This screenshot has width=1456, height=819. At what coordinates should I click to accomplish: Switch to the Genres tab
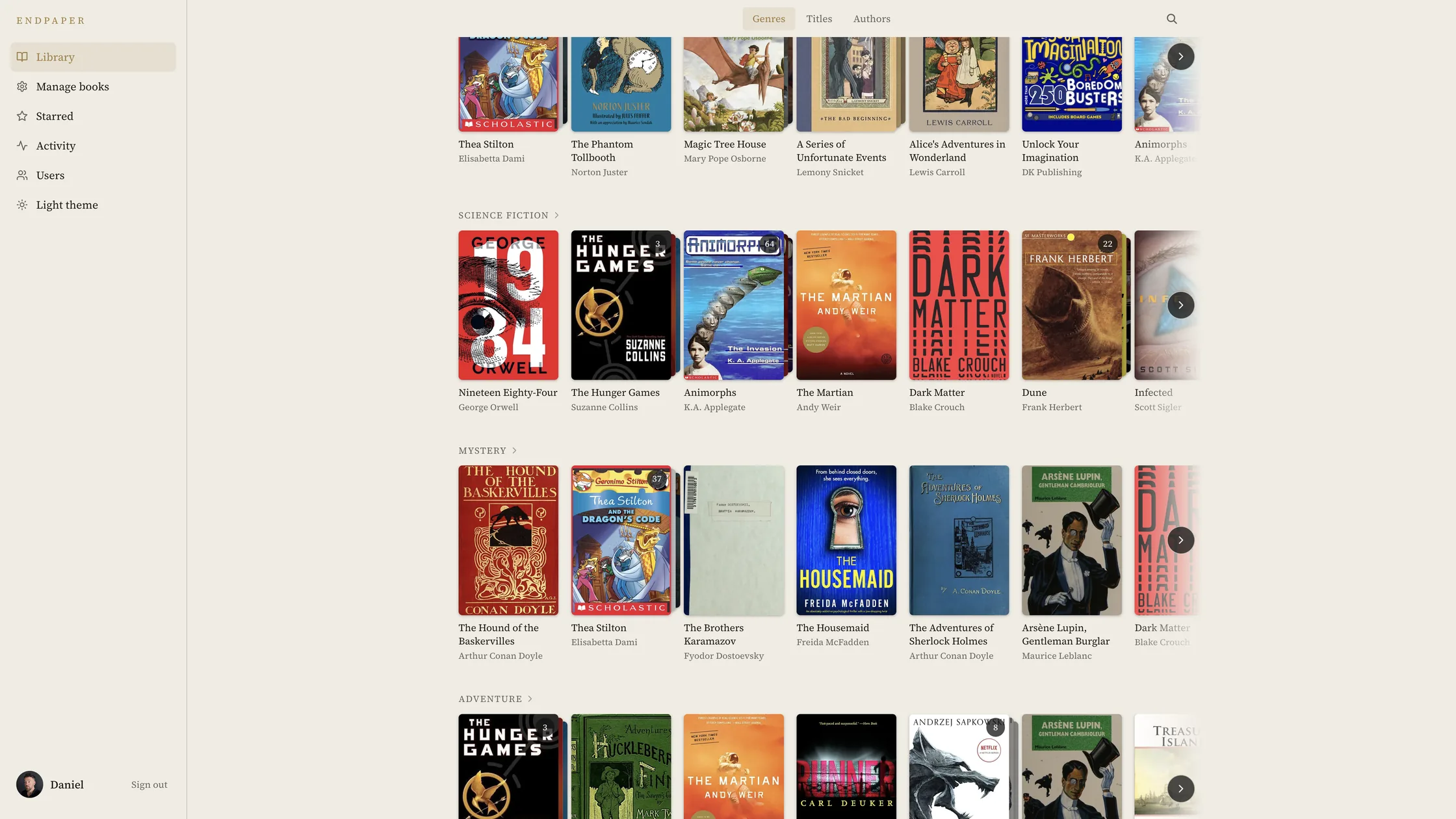tap(768, 19)
